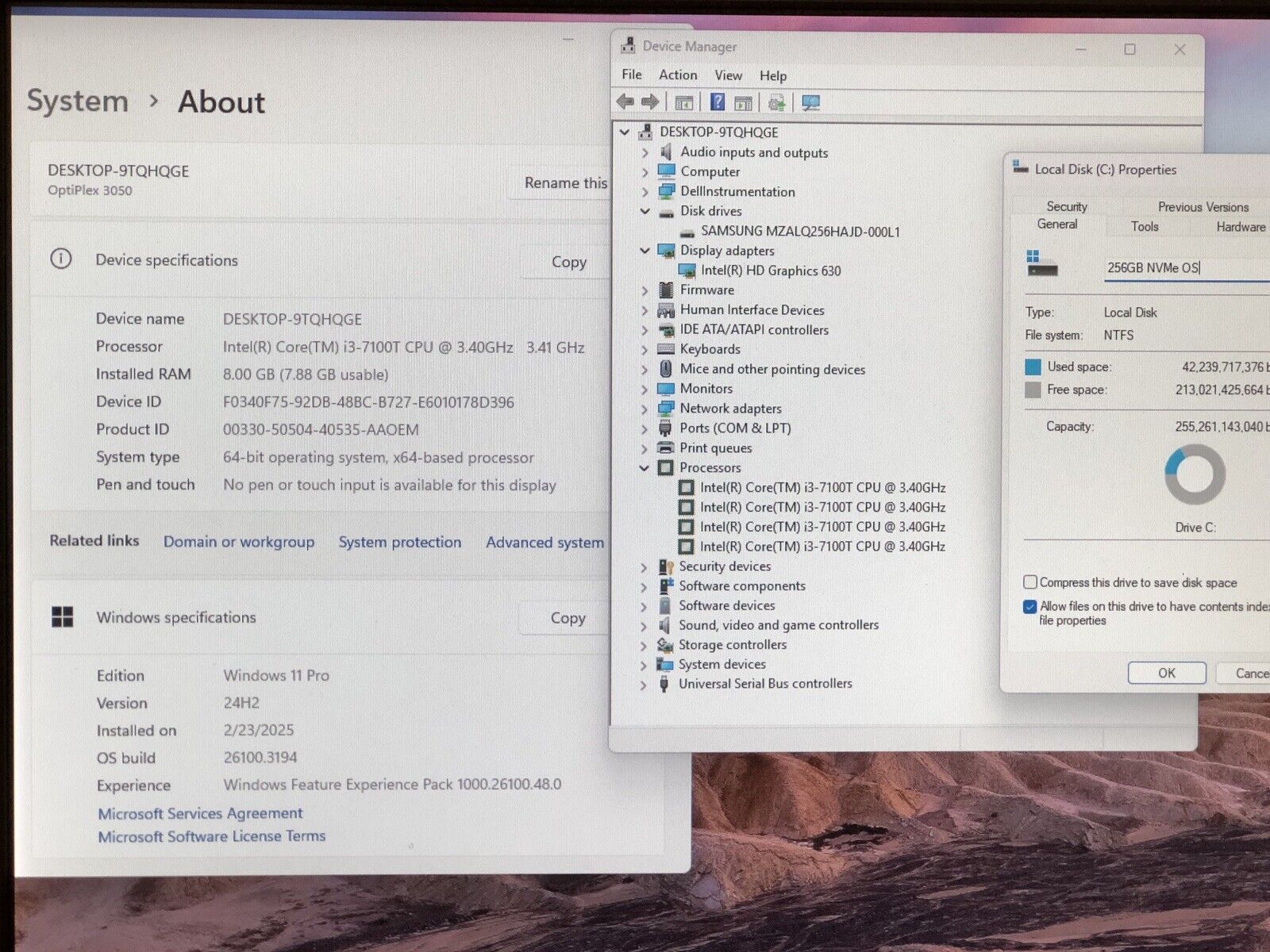
Task: Select the Universal Serial Bus controllers icon
Action: click(664, 684)
